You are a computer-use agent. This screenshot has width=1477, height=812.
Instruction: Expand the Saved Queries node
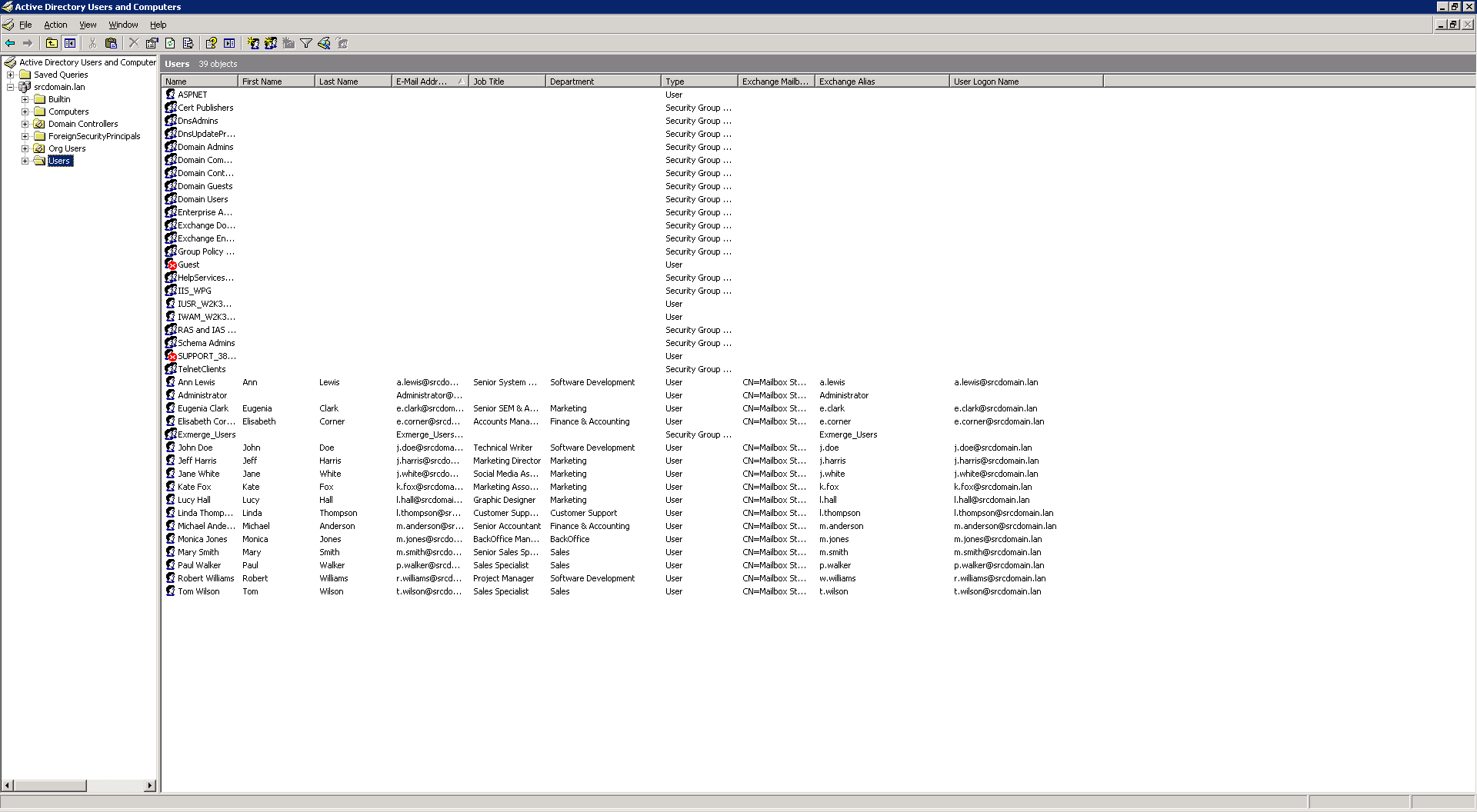pyautogui.click(x=9, y=74)
